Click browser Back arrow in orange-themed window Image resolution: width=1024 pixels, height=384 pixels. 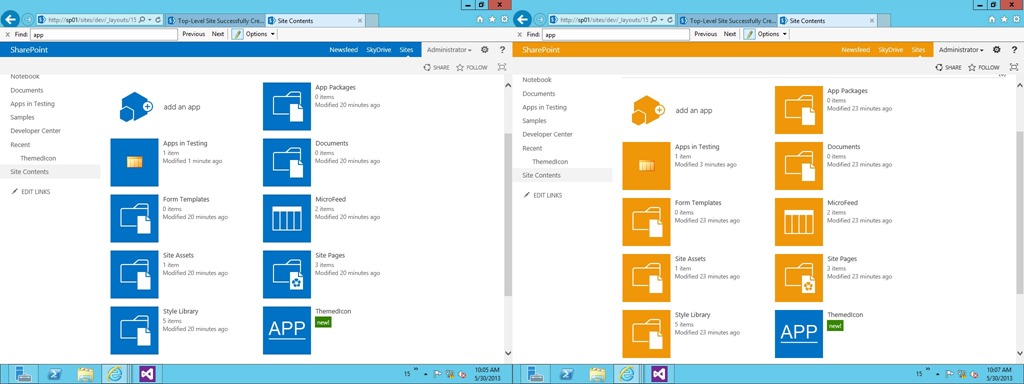pos(523,20)
